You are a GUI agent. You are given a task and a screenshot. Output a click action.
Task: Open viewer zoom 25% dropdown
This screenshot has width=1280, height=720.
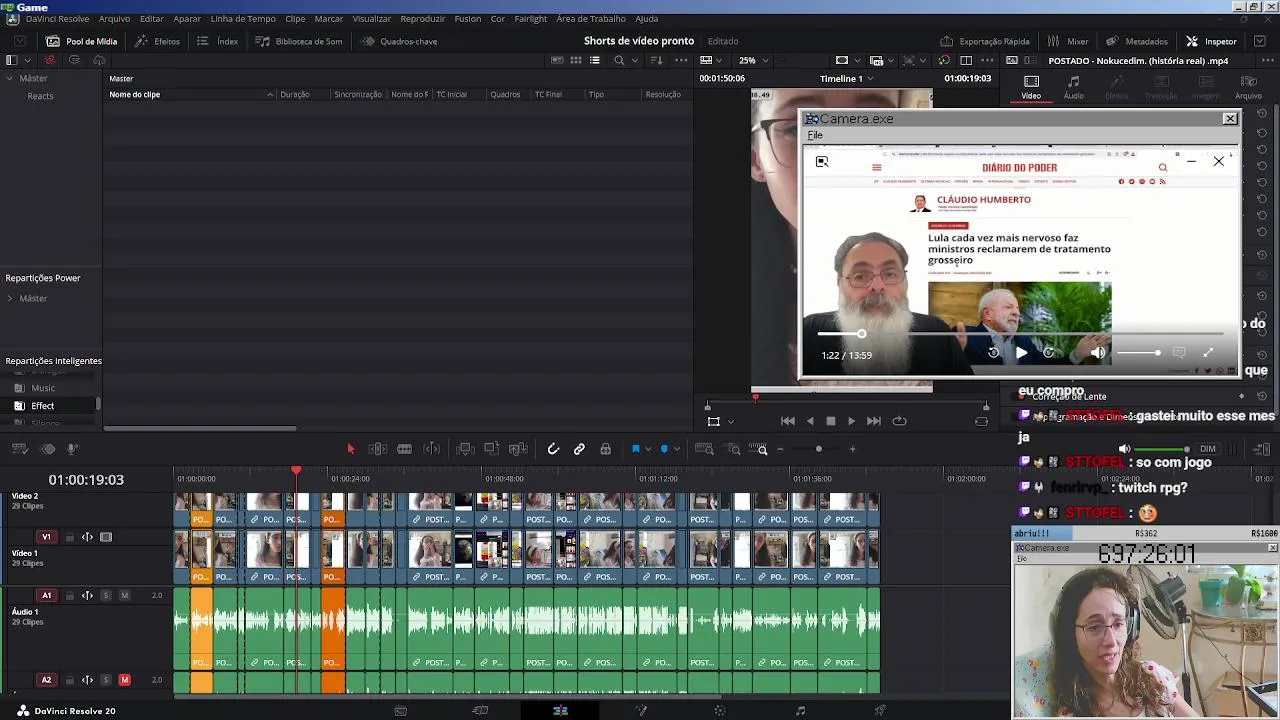pyautogui.click(x=753, y=60)
